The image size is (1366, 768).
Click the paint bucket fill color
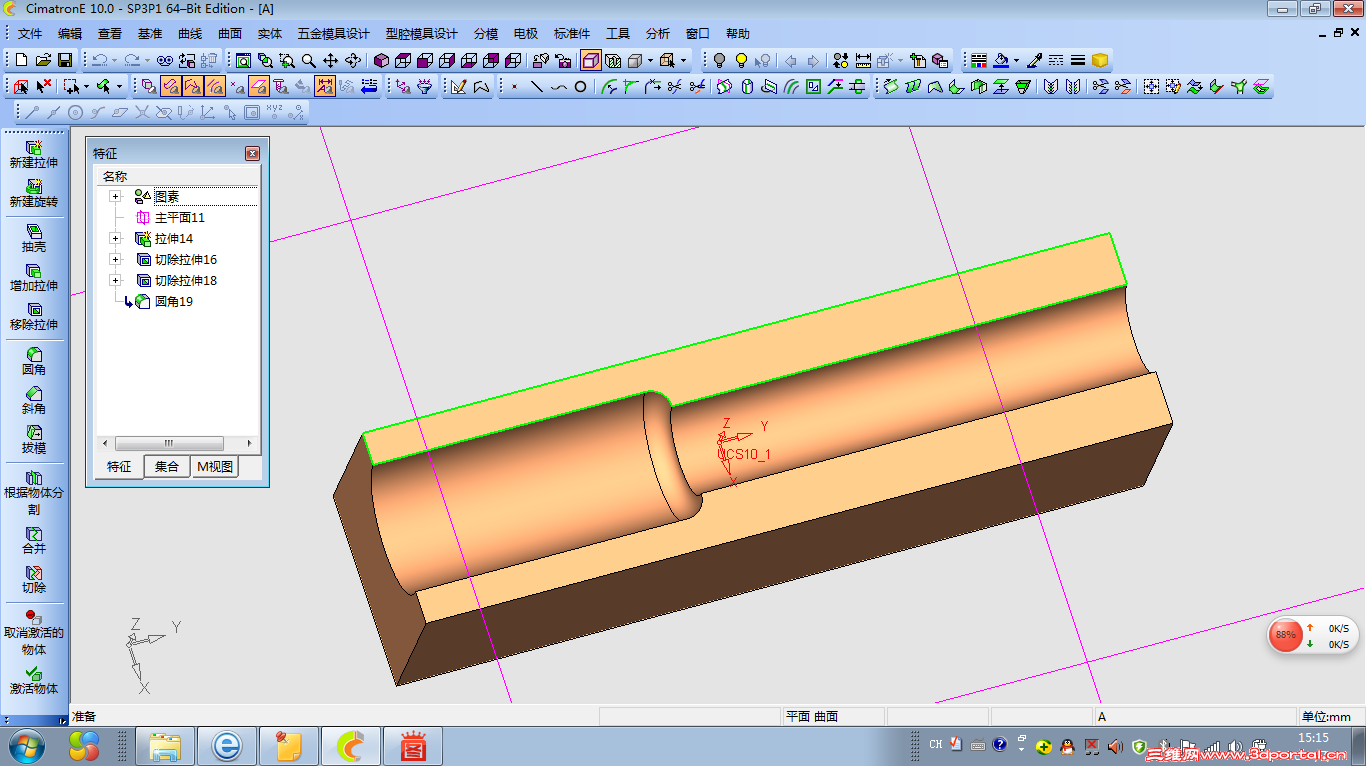(x=1000, y=60)
